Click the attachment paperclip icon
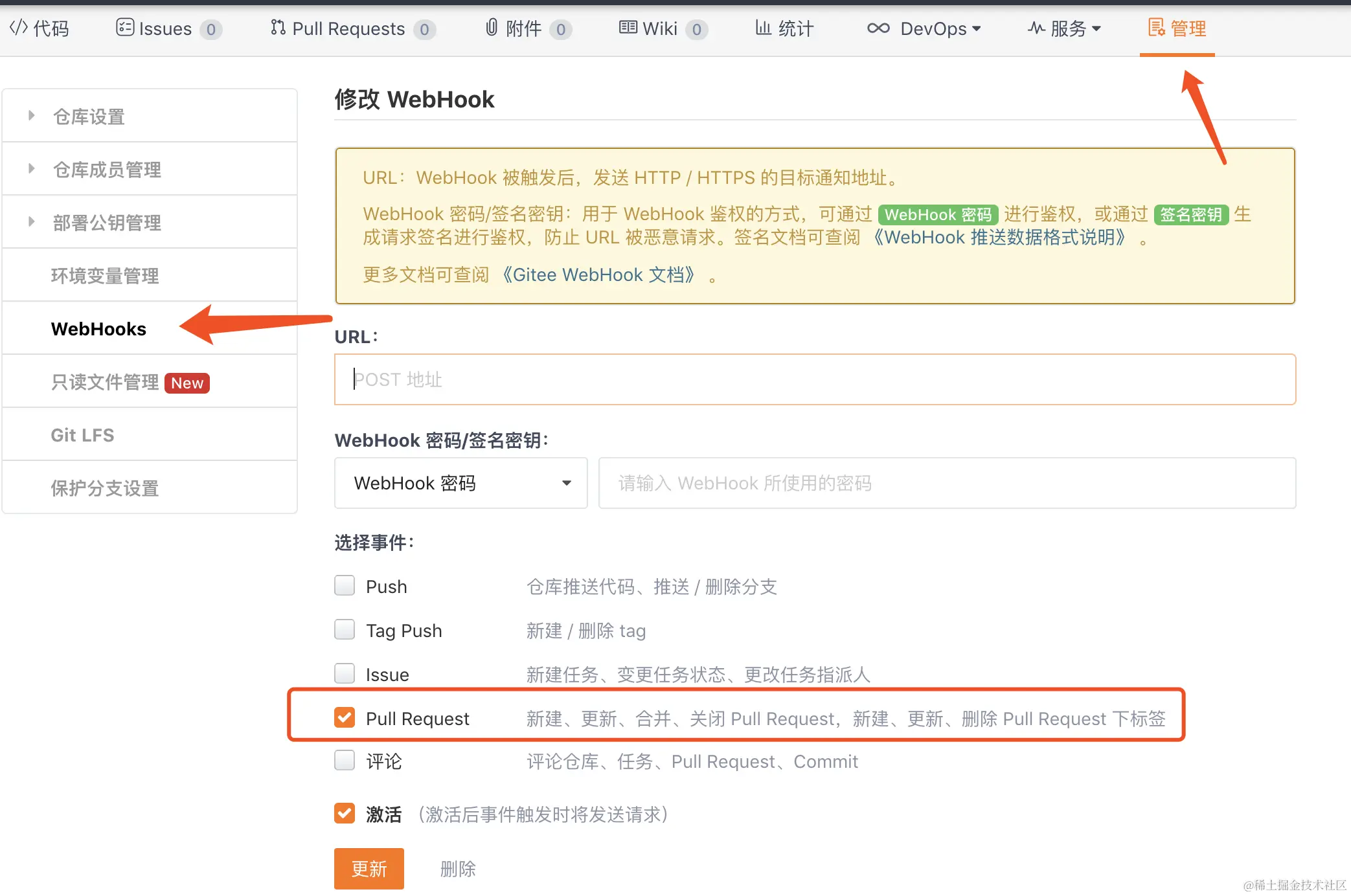 (x=492, y=28)
